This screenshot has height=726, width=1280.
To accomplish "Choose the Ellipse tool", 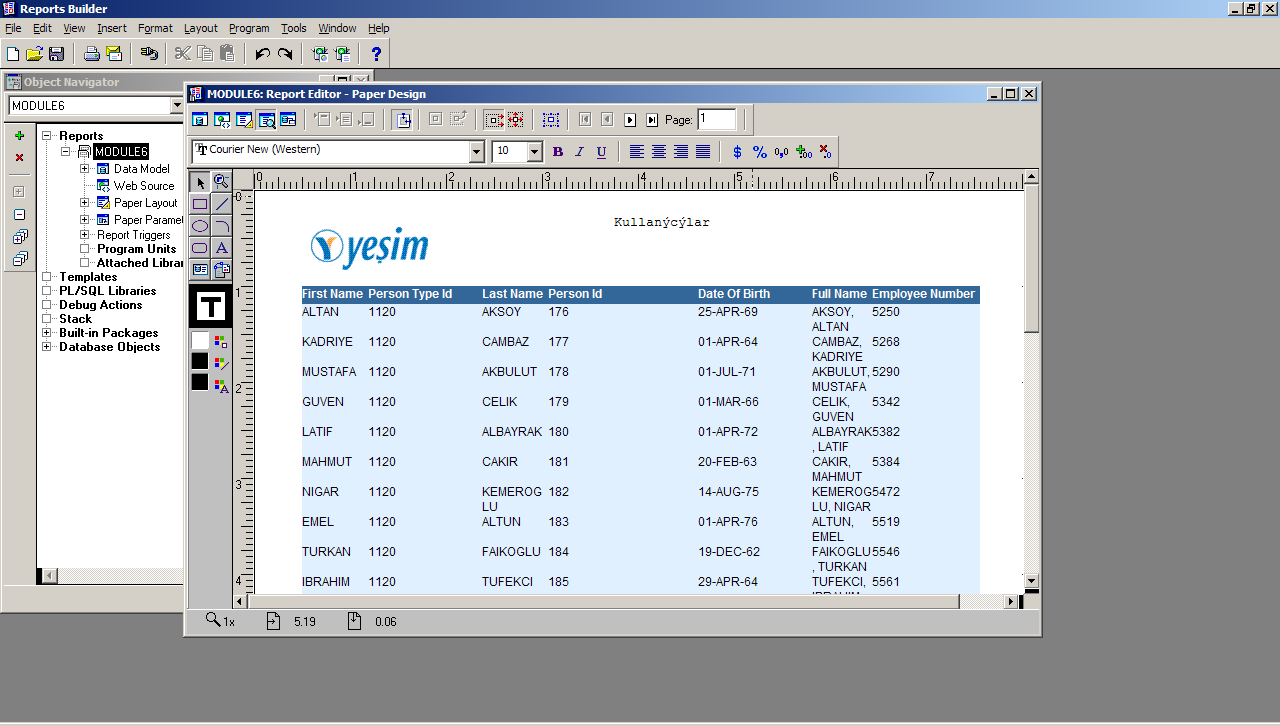I will (x=199, y=225).
